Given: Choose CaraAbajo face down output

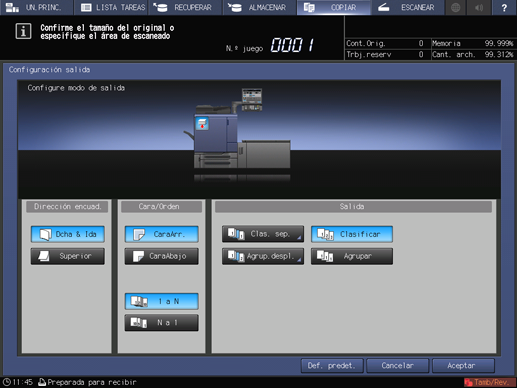Looking at the screenshot, I should coord(162,256).
